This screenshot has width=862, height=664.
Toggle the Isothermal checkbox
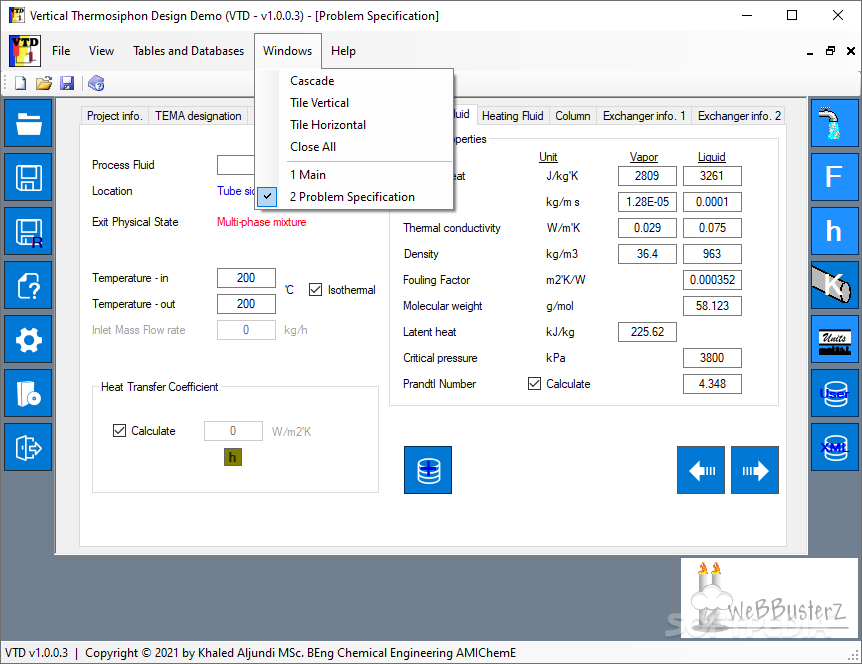pyautogui.click(x=315, y=290)
